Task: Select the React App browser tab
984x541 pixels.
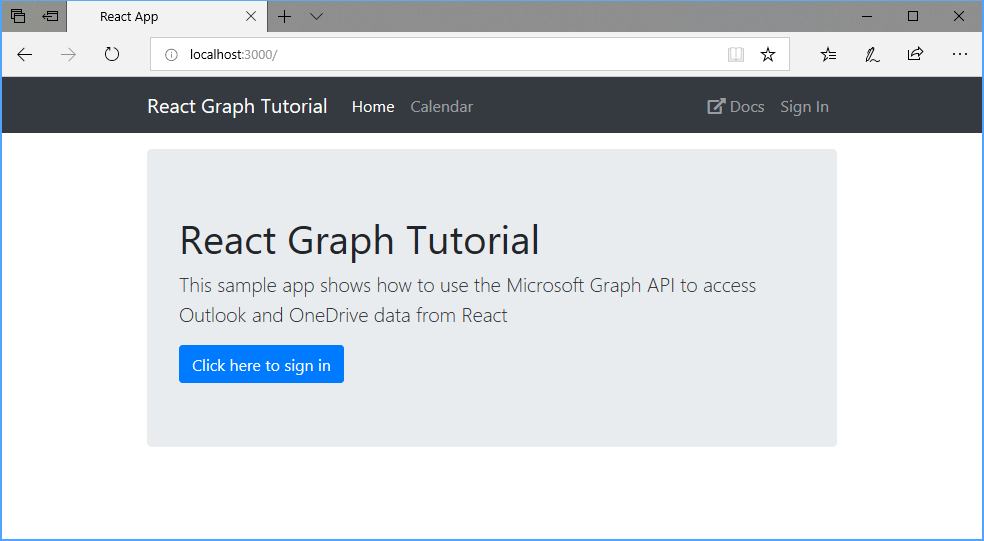Action: [167, 16]
